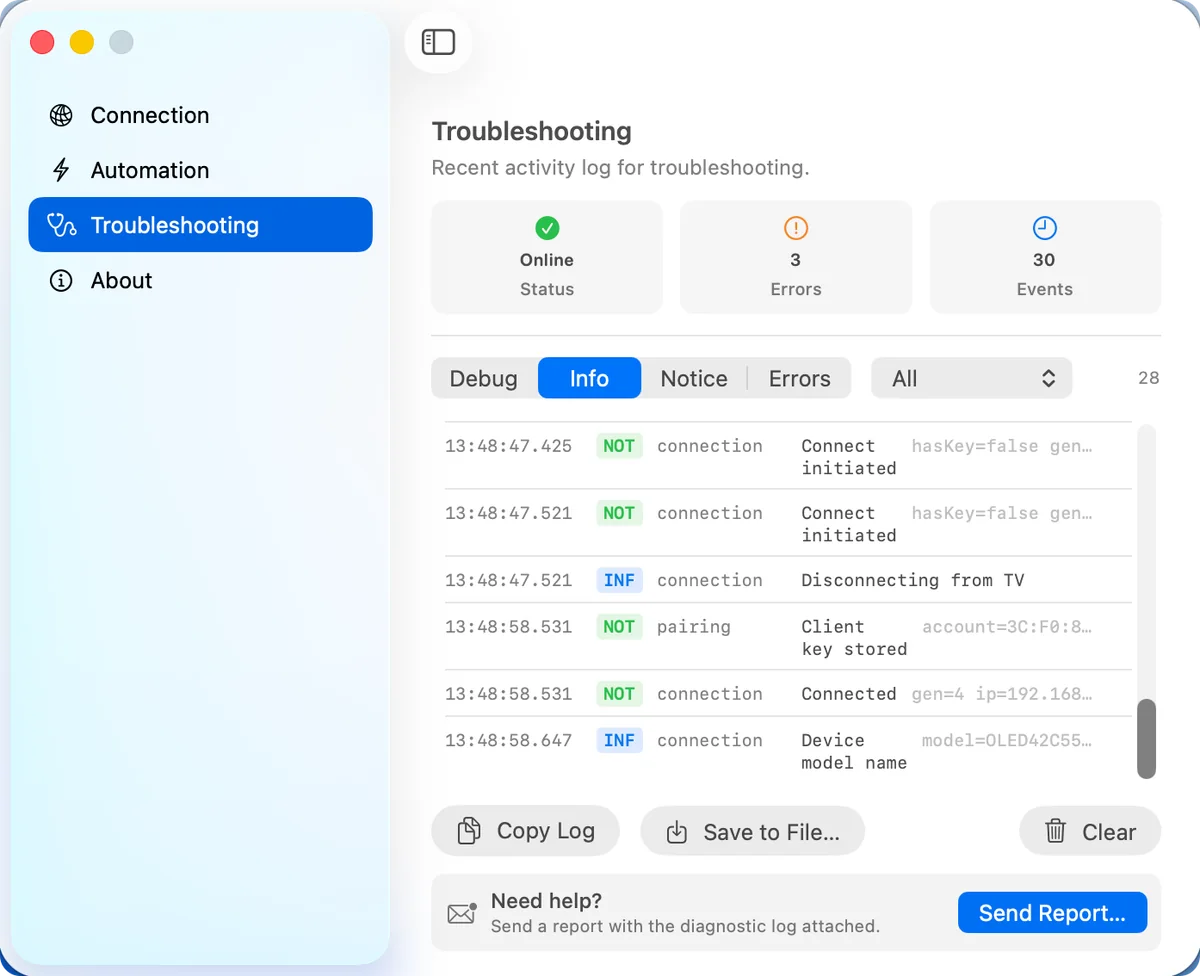The width and height of the screenshot is (1200, 976).
Task: Clear the activity log
Action: click(1090, 831)
